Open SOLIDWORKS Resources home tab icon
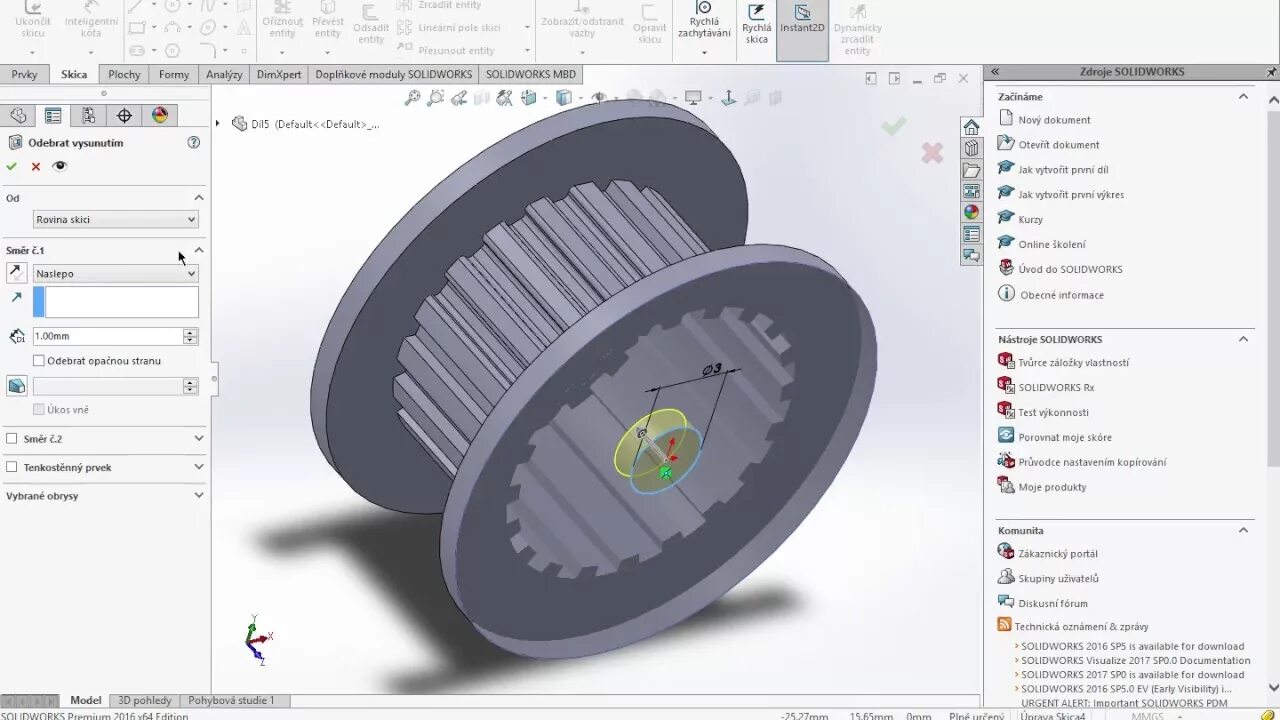The image size is (1280, 720). pos(971,127)
